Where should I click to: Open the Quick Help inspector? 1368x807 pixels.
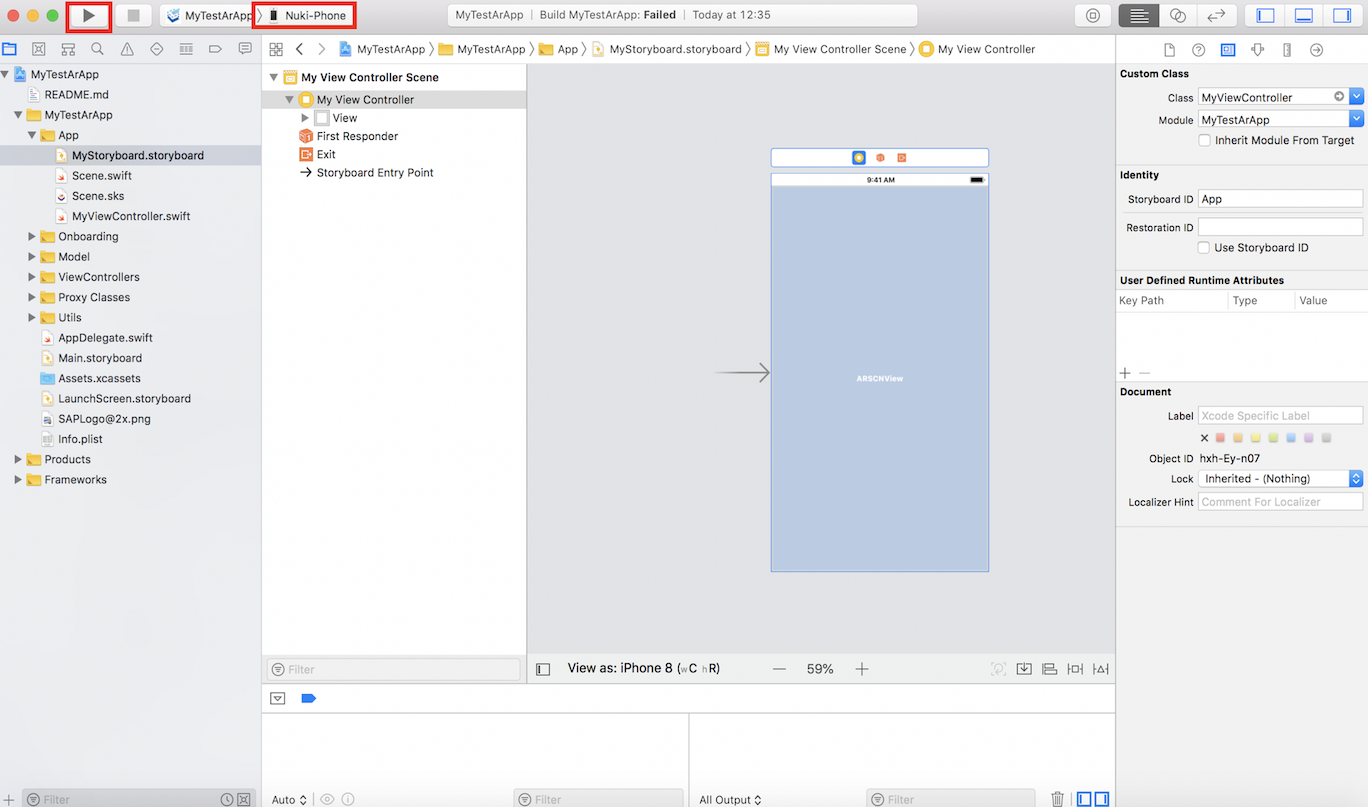coord(1198,50)
